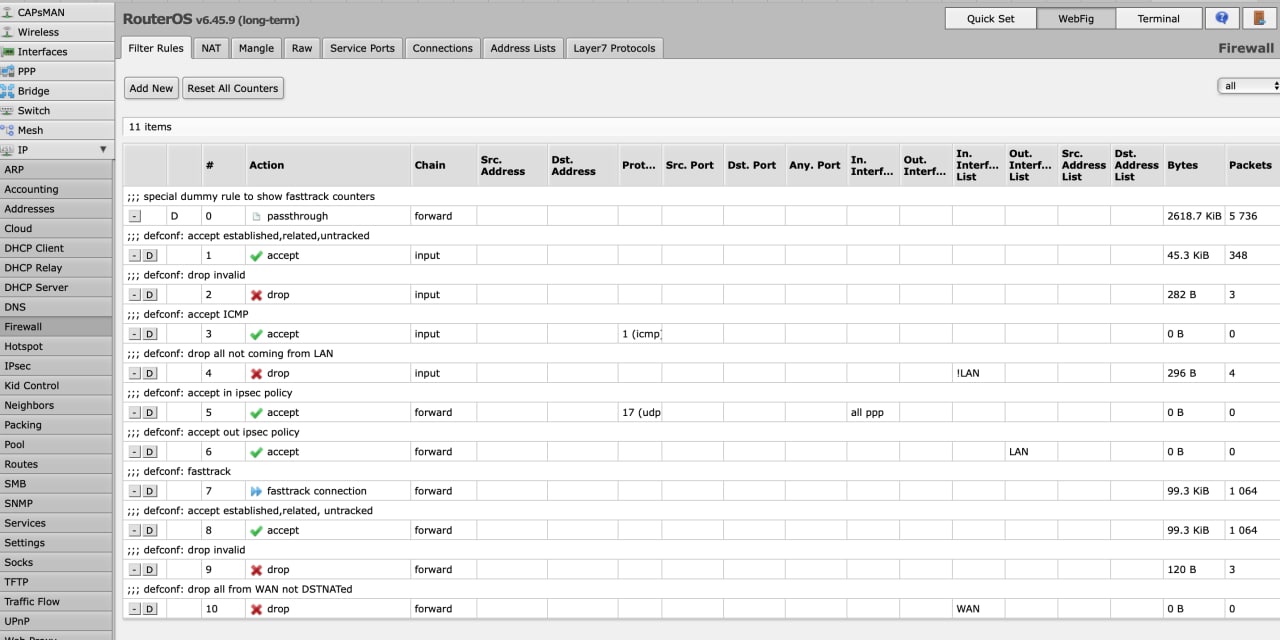
Task: Click the '2618.7 KiB' bytes value
Action: click(x=1194, y=216)
